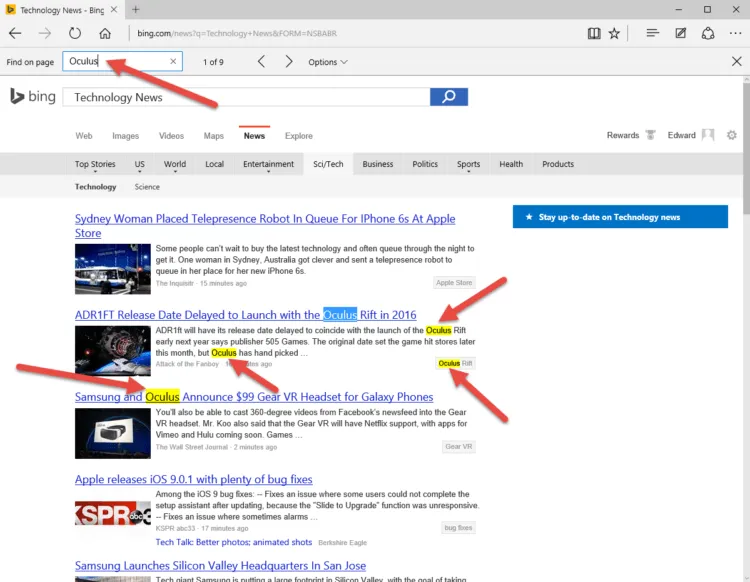750x582 pixels.
Task: Open the Hub lines icon
Action: (x=652, y=33)
